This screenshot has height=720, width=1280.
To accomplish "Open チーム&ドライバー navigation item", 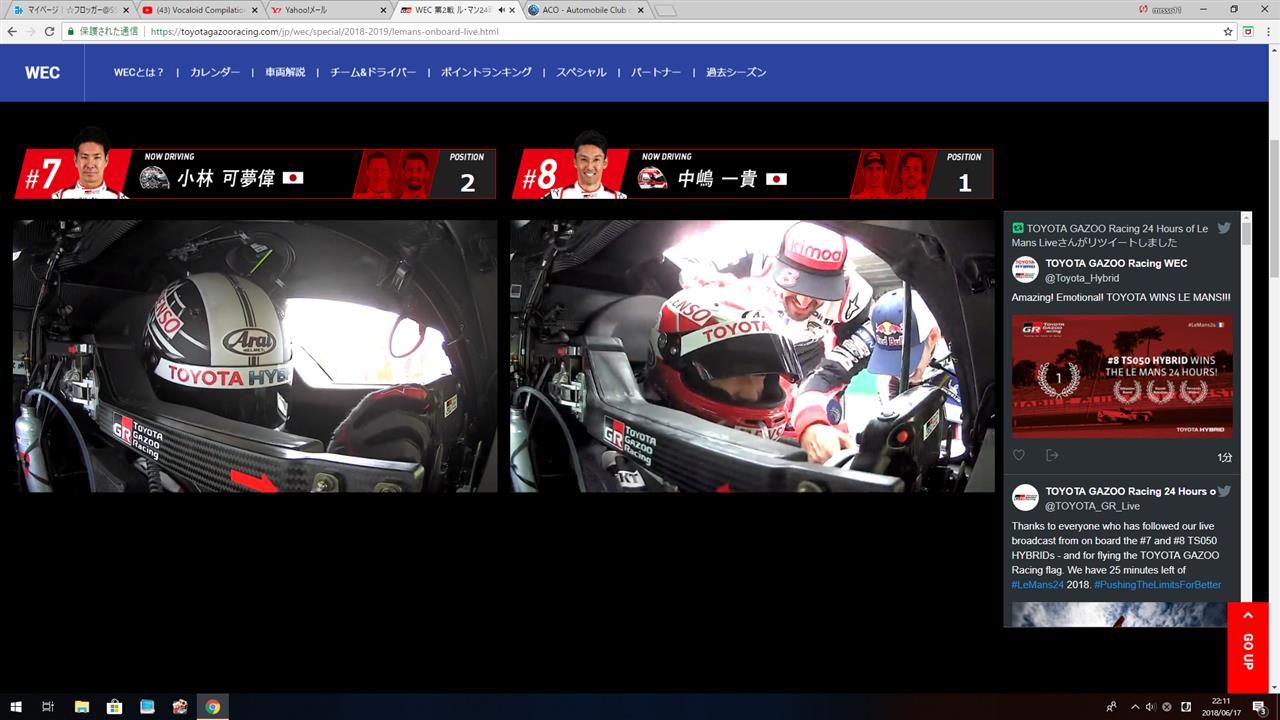I will [x=373, y=73].
